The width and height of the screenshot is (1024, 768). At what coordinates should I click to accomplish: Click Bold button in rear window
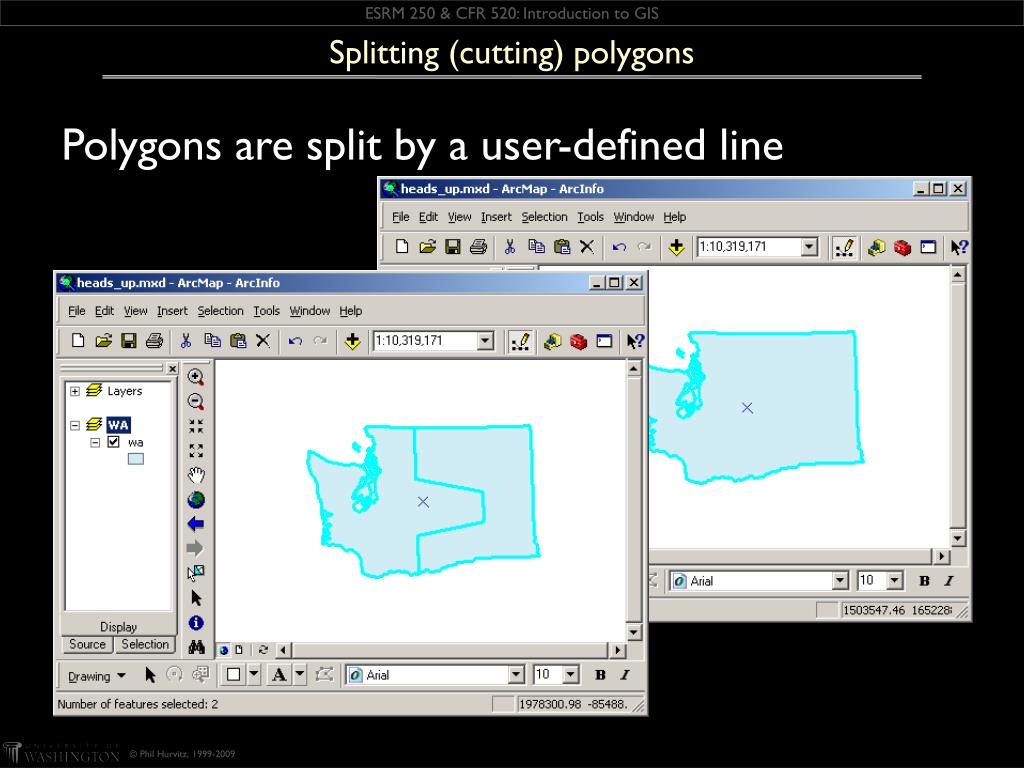(x=924, y=581)
